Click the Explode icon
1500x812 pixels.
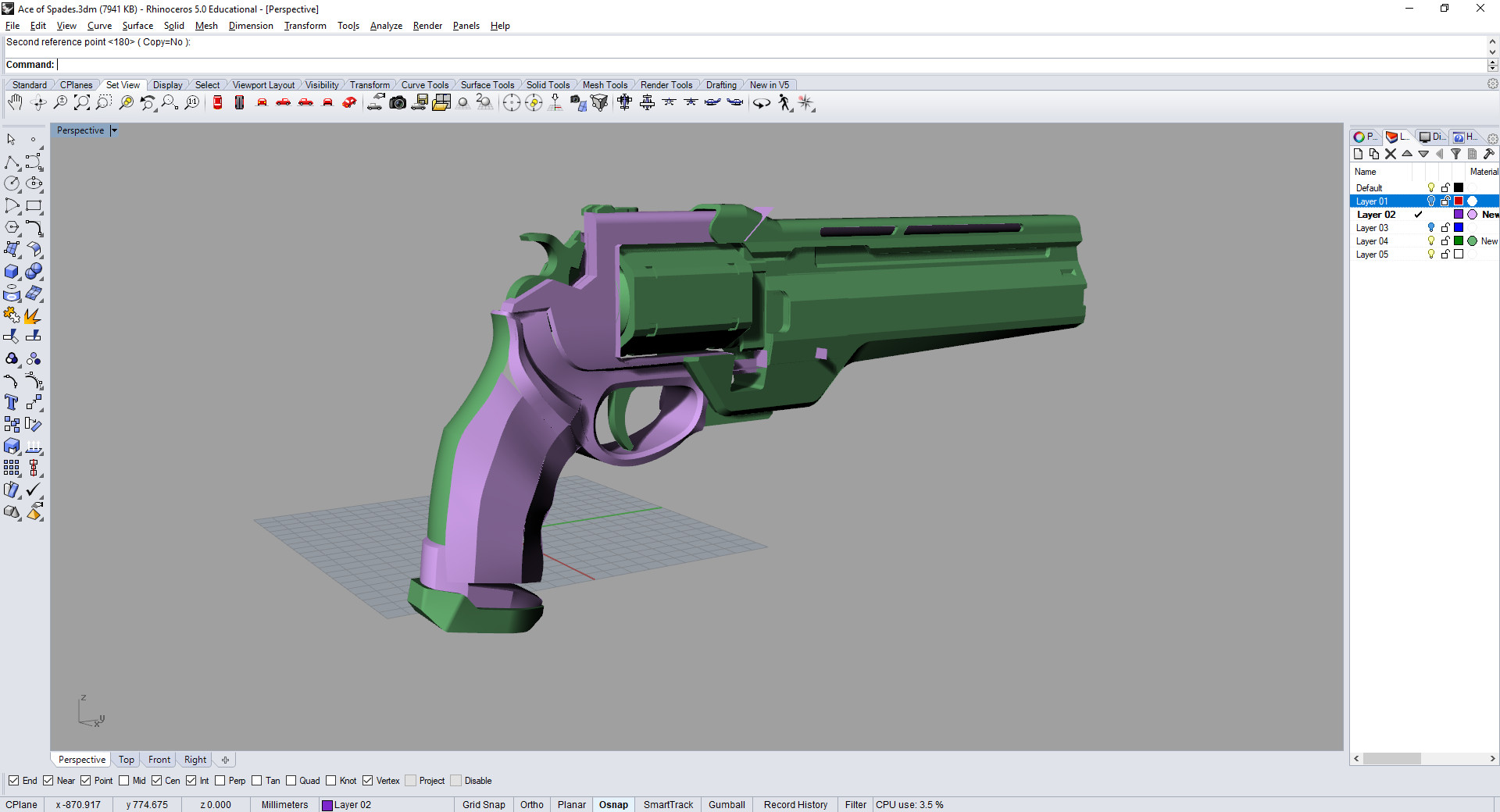click(x=34, y=315)
